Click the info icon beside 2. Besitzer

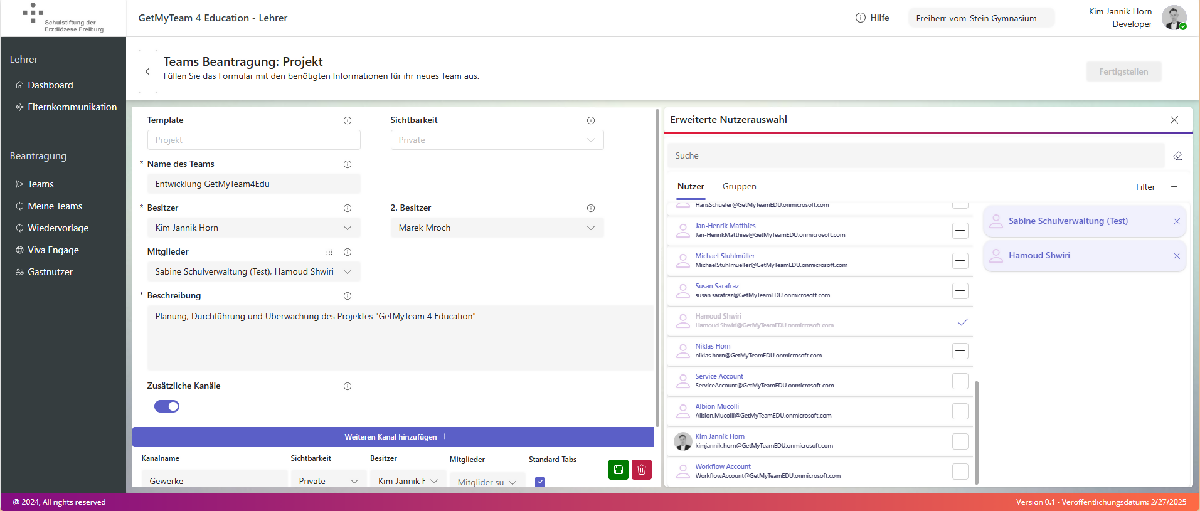(591, 208)
